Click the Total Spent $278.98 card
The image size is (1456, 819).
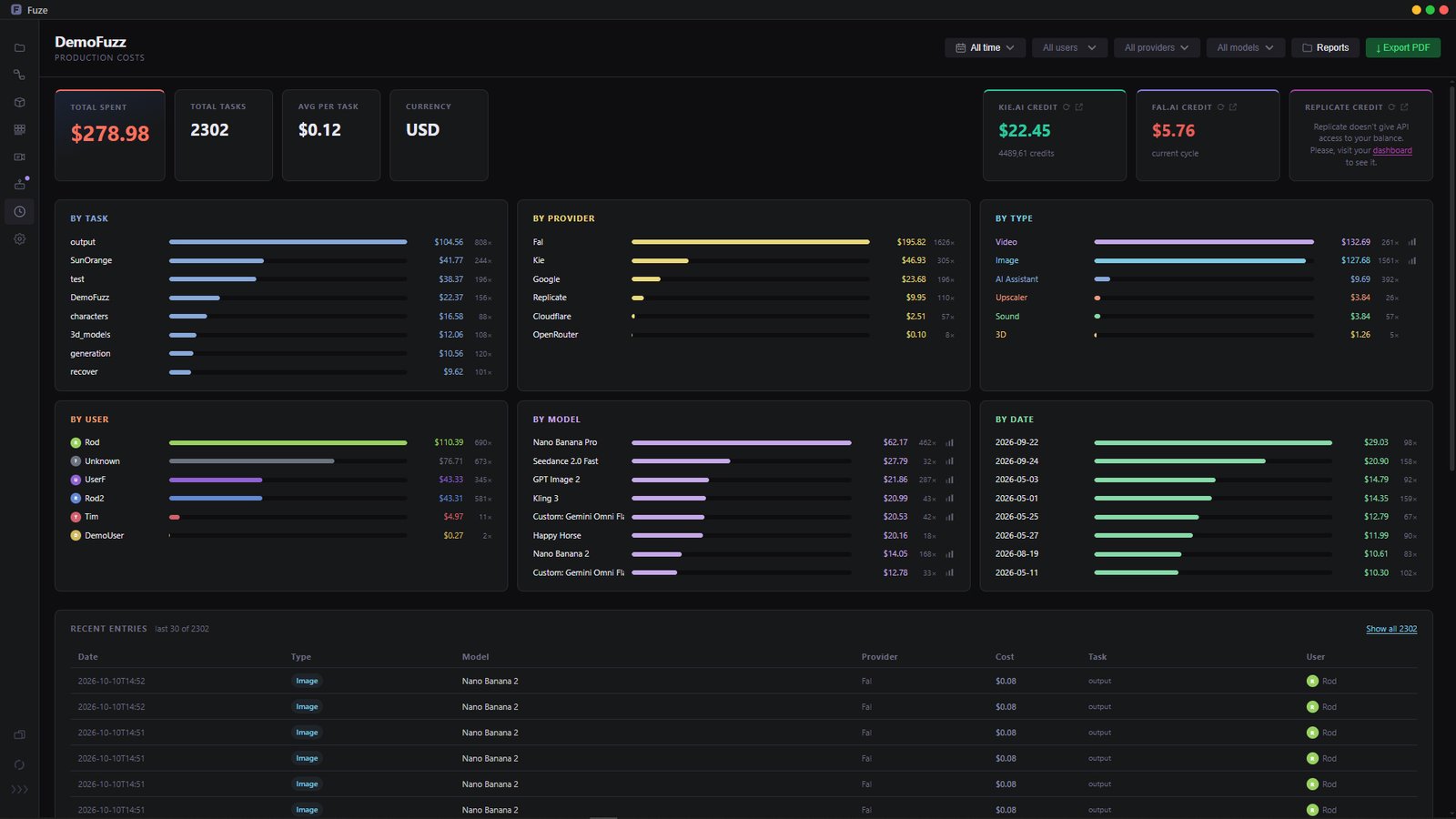click(x=110, y=135)
